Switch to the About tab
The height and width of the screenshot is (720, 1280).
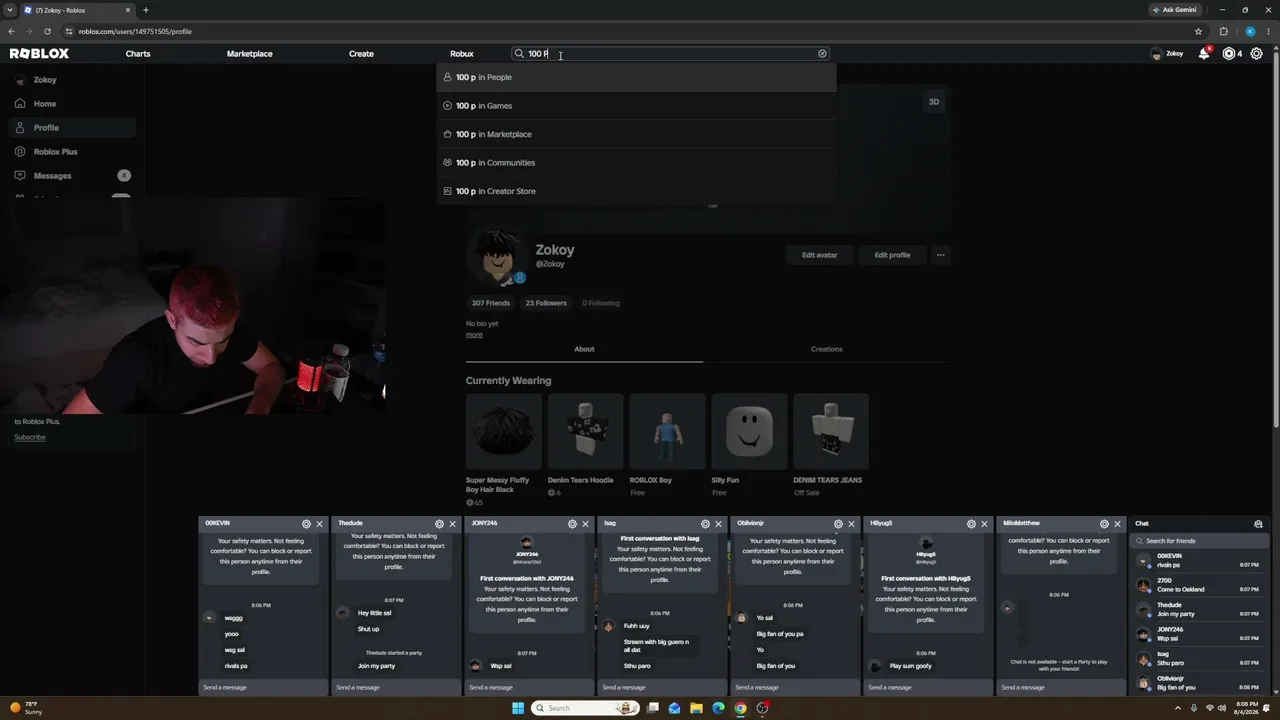tap(584, 349)
